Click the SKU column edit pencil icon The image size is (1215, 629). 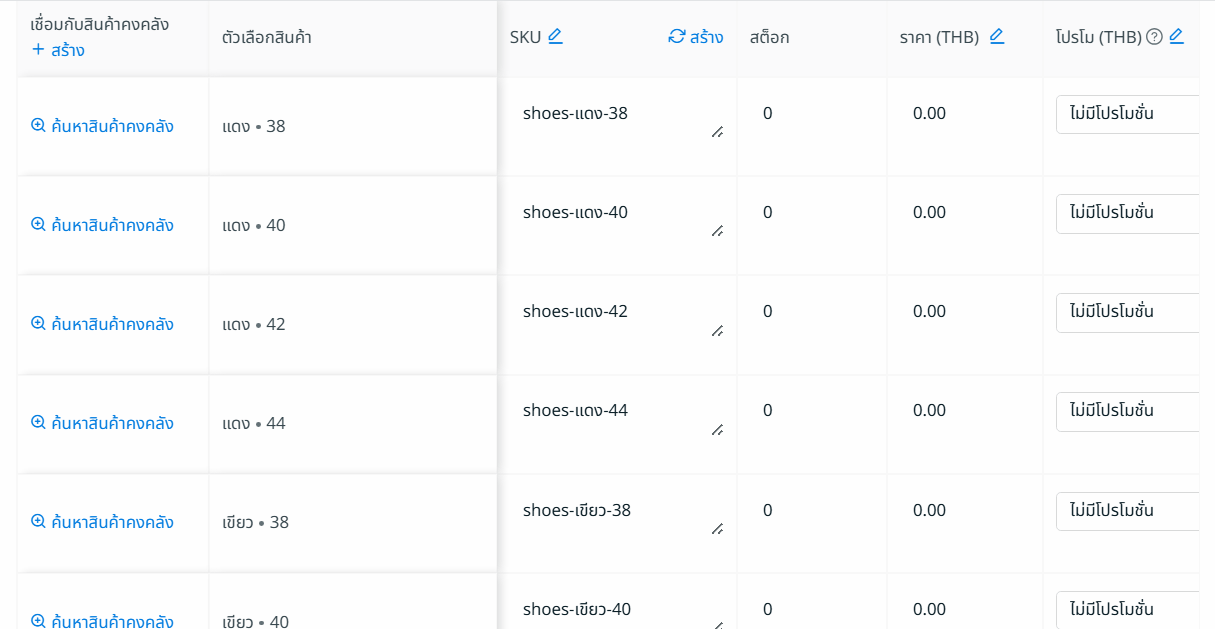(555, 37)
